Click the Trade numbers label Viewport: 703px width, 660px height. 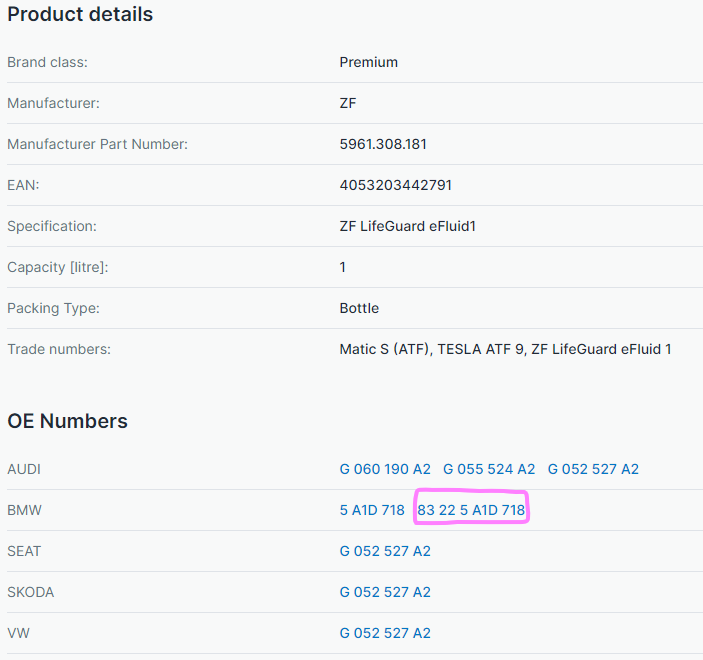tap(59, 349)
